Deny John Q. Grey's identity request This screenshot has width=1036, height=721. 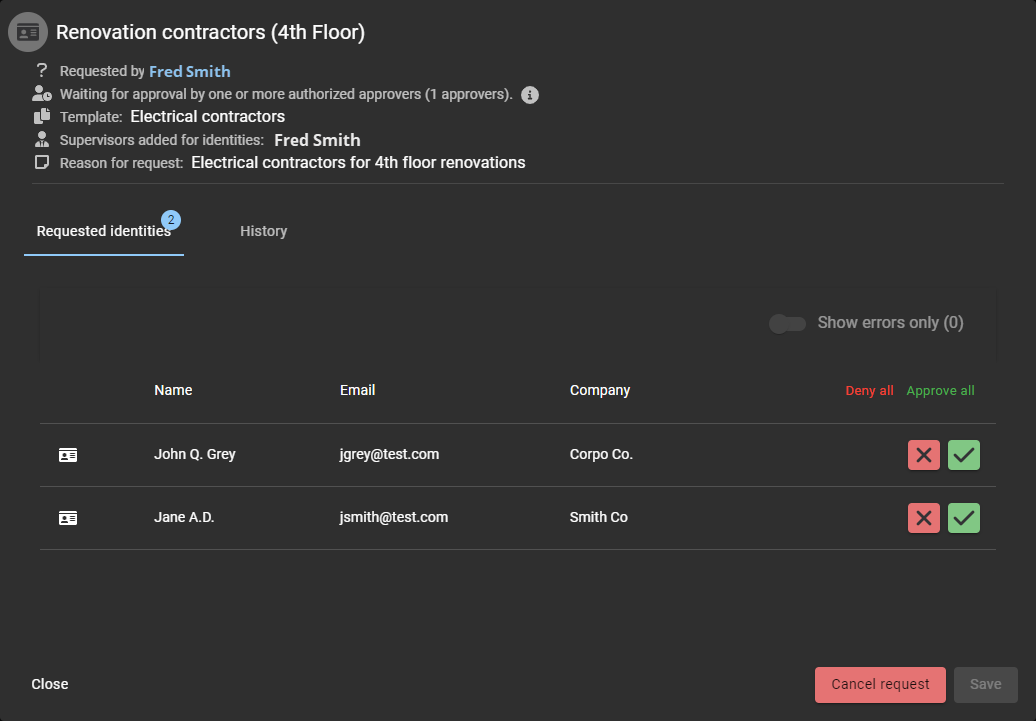point(923,455)
